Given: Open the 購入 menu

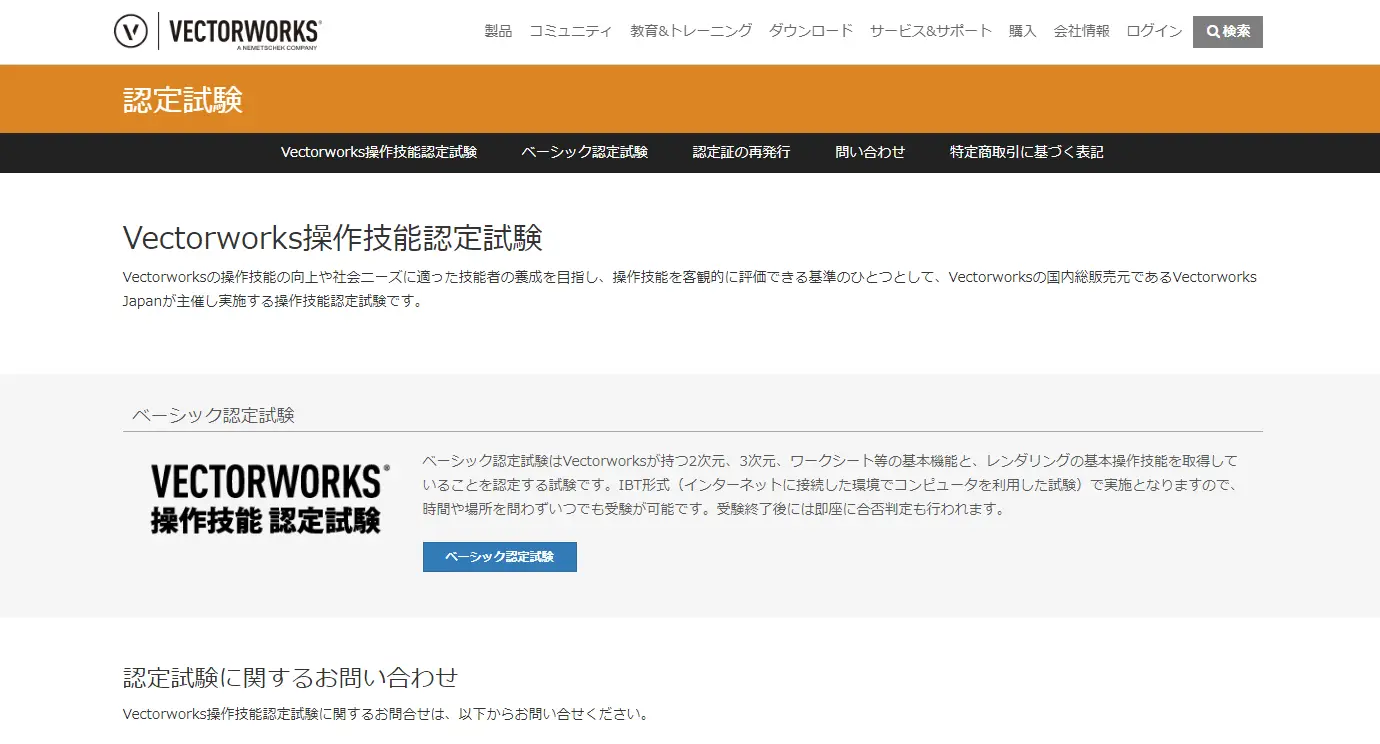Looking at the screenshot, I should click(1023, 31).
